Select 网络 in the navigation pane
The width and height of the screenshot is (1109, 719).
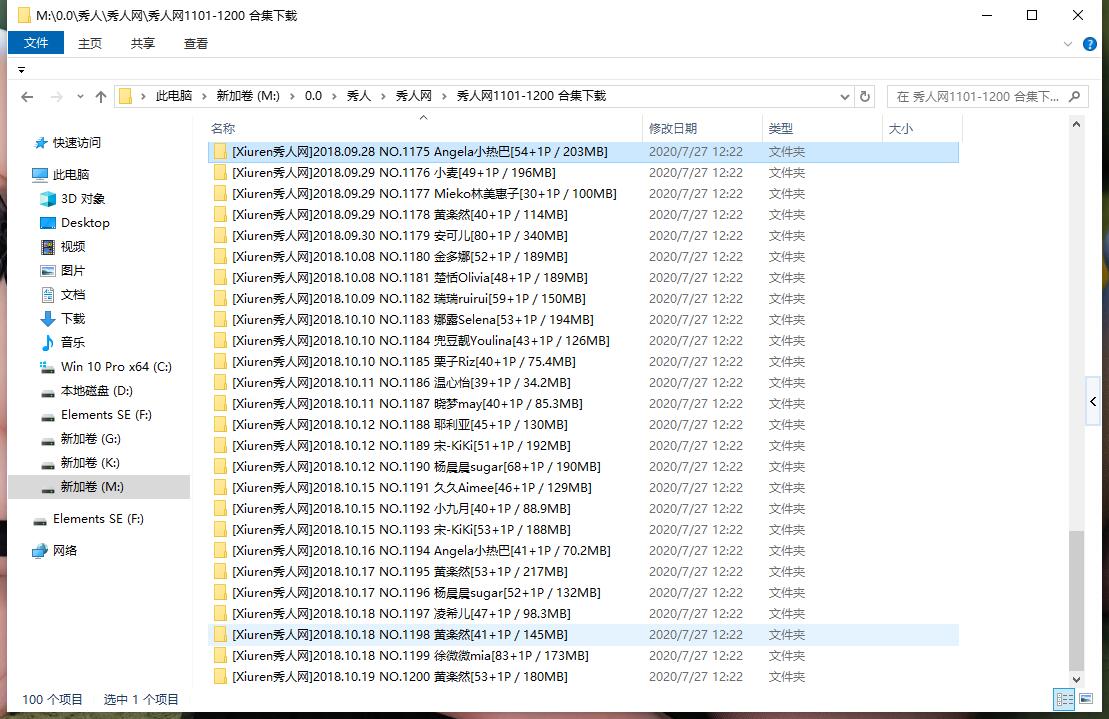(x=55, y=551)
